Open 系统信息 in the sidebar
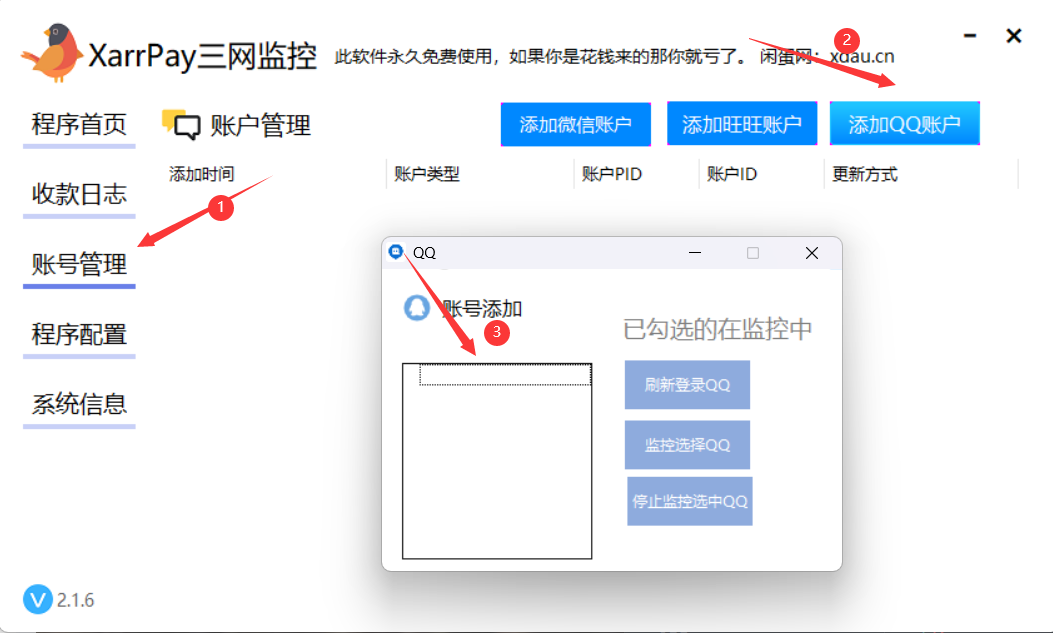 78,403
